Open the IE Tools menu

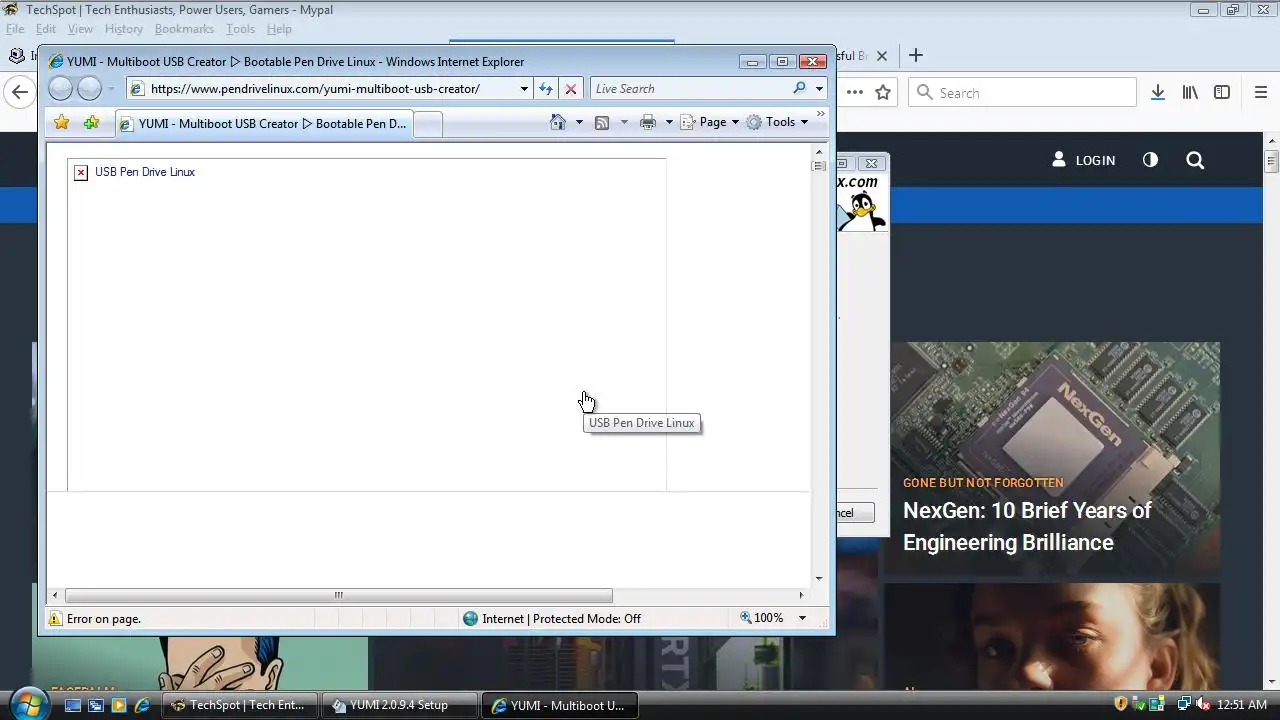tap(777, 122)
